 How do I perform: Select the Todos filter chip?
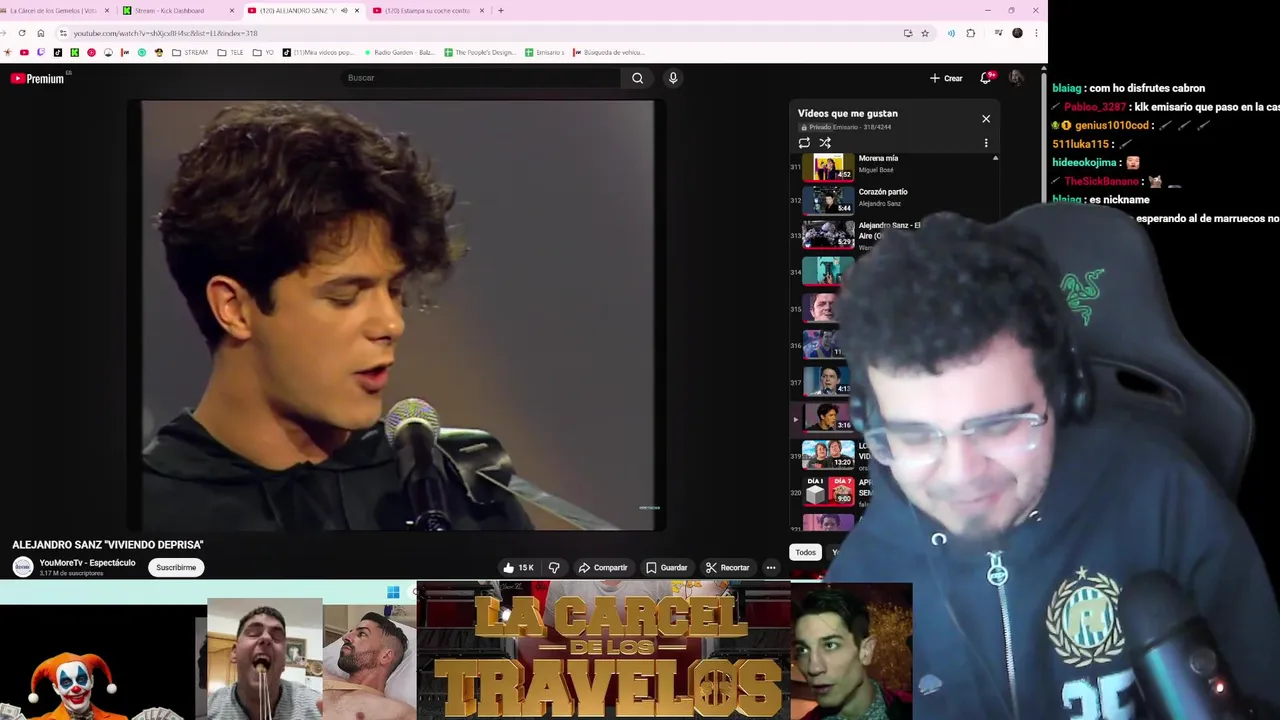[x=805, y=552]
